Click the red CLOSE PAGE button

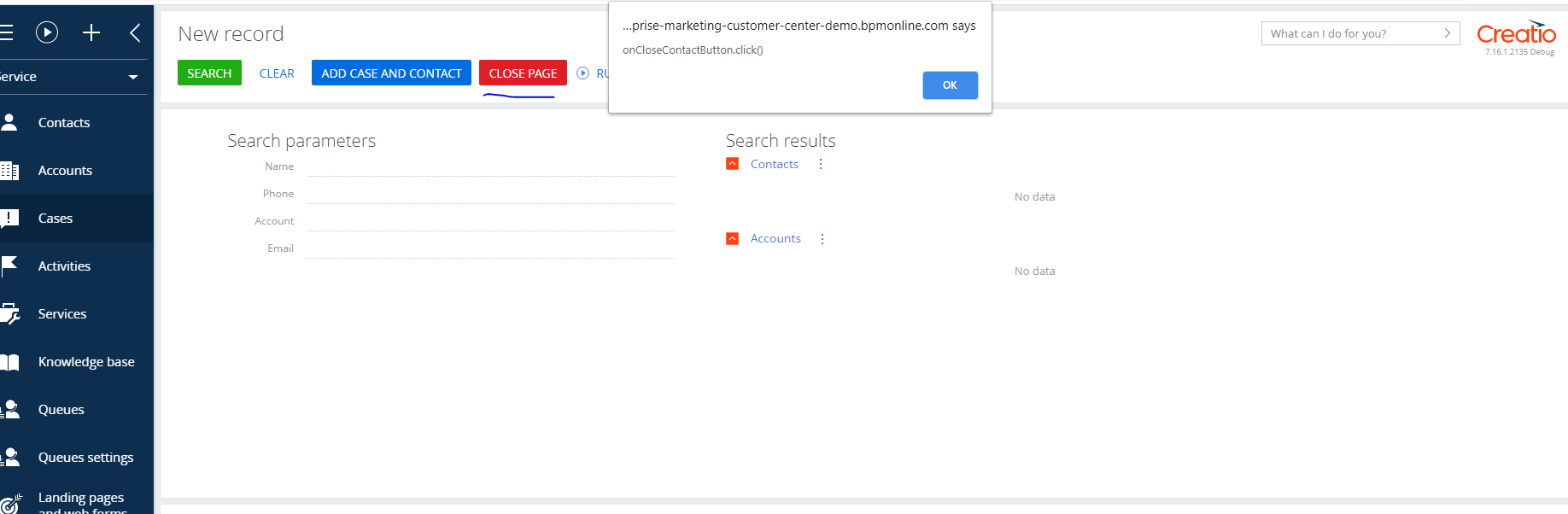pos(523,73)
